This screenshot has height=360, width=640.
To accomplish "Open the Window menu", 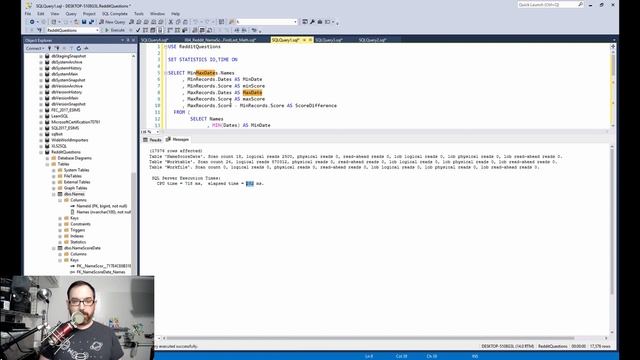I will click(x=157, y=13).
